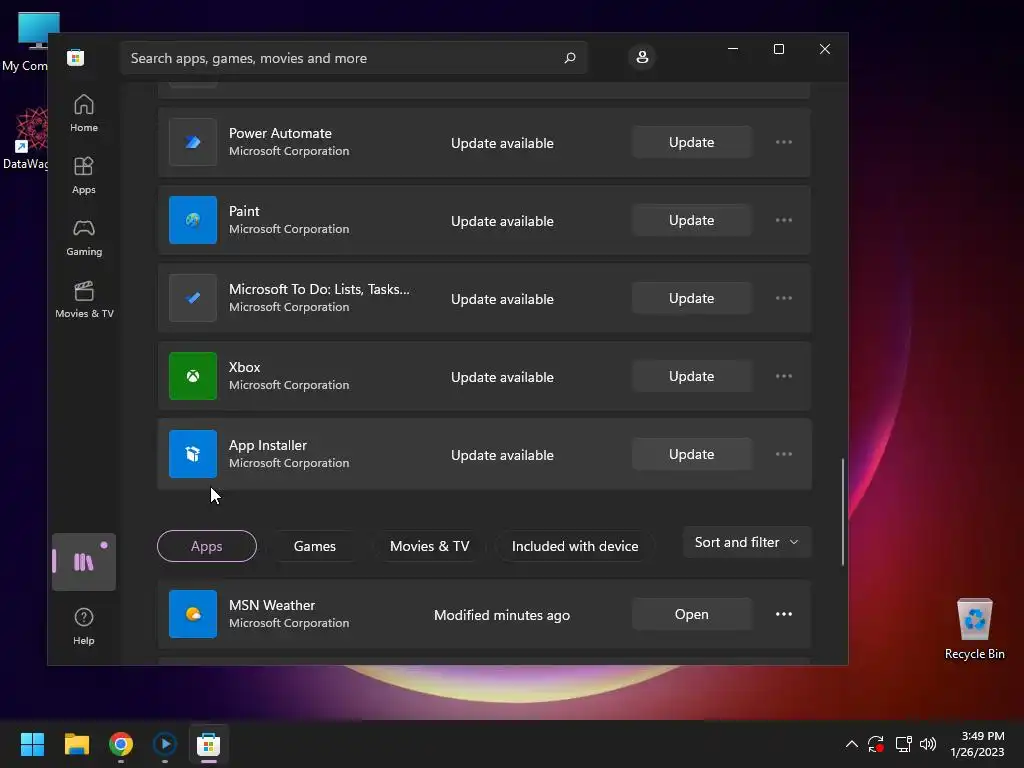Click the App Installer title text

pyautogui.click(x=268, y=445)
